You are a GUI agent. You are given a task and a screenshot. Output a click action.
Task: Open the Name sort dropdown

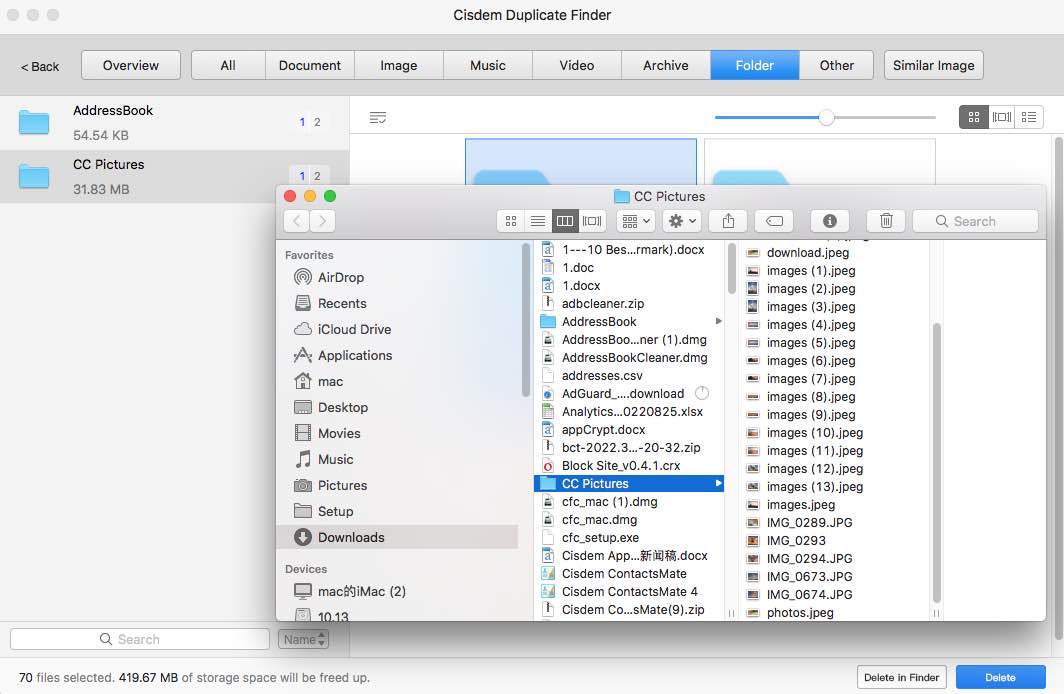pos(303,639)
